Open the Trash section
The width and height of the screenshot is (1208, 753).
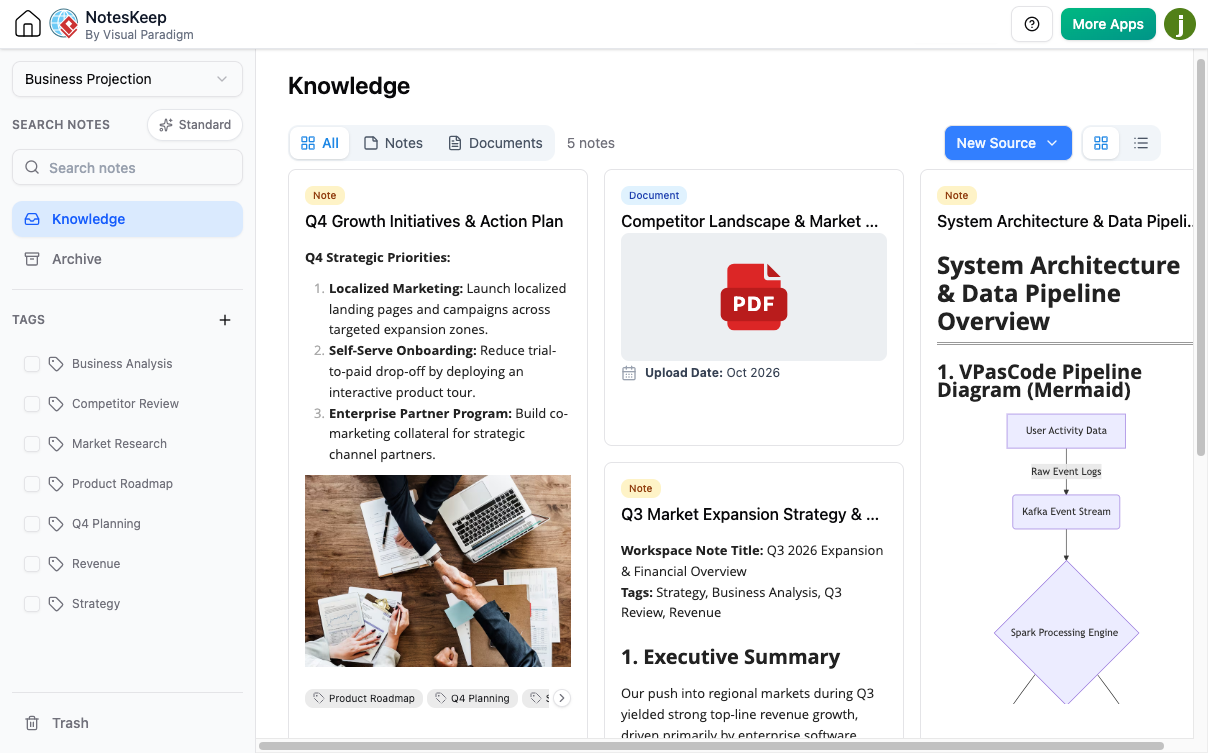coord(127,723)
